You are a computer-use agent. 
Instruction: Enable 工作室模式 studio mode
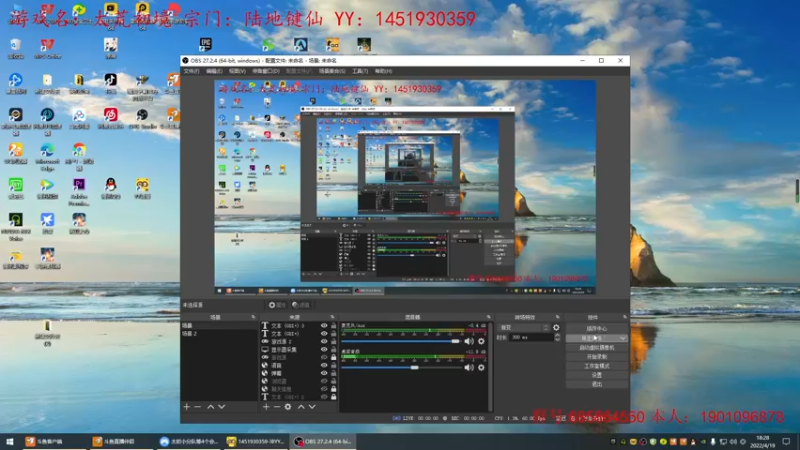click(x=596, y=366)
